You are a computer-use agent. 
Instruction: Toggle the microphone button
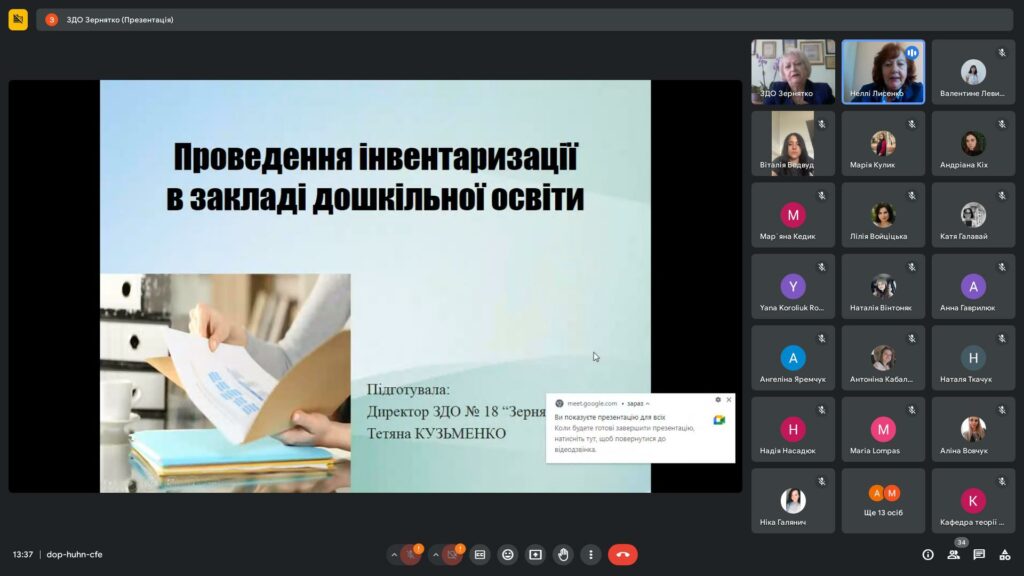point(410,554)
